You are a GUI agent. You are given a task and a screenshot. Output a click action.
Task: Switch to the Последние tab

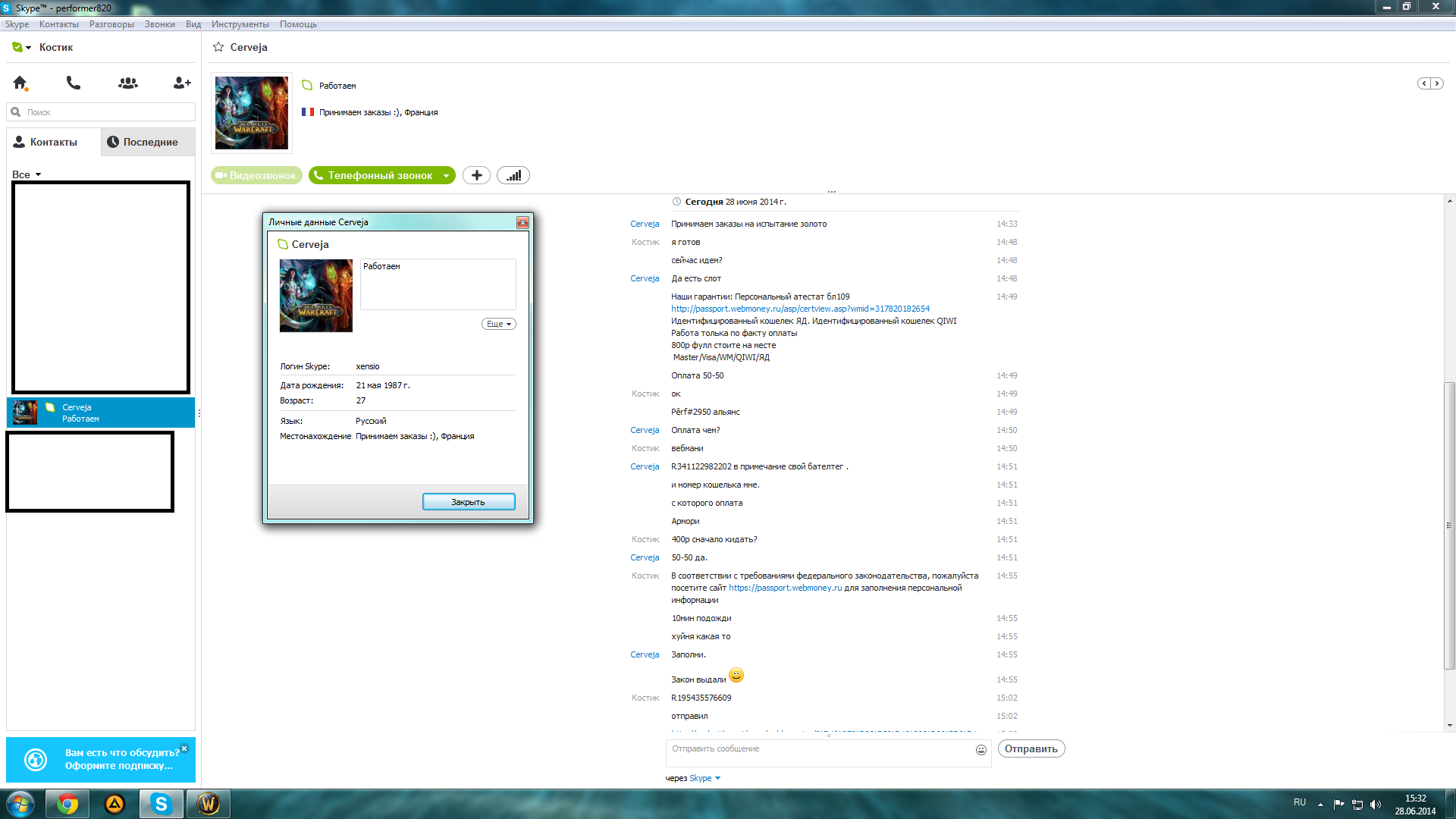(x=148, y=142)
